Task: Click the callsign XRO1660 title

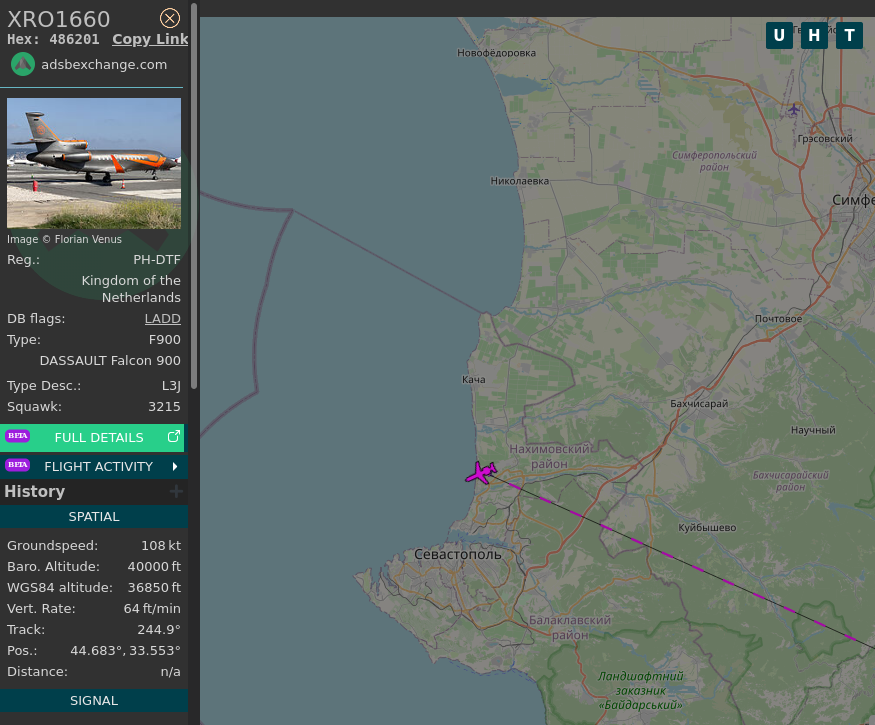Action: 59,19
